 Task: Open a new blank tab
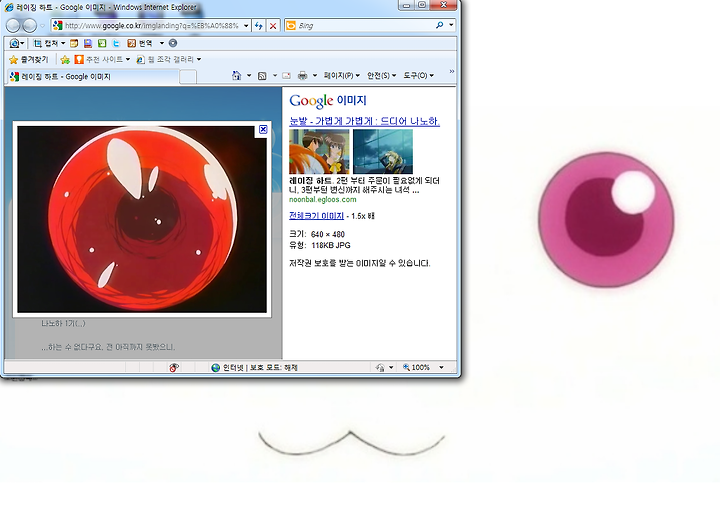coord(188,77)
